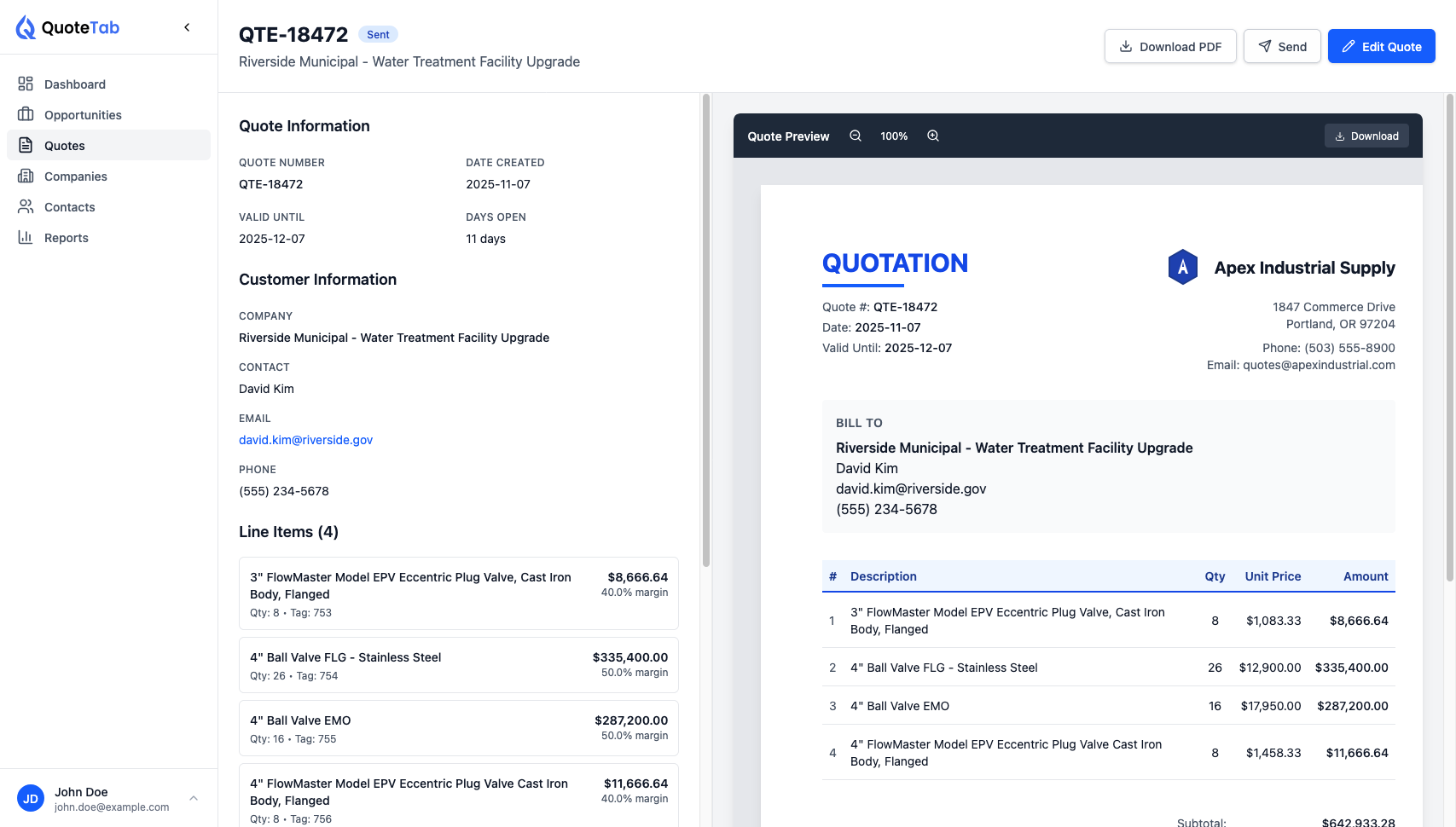Image resolution: width=1456 pixels, height=827 pixels.
Task: Select the 4" Ball Valve EMO line item
Action: [x=458, y=728]
